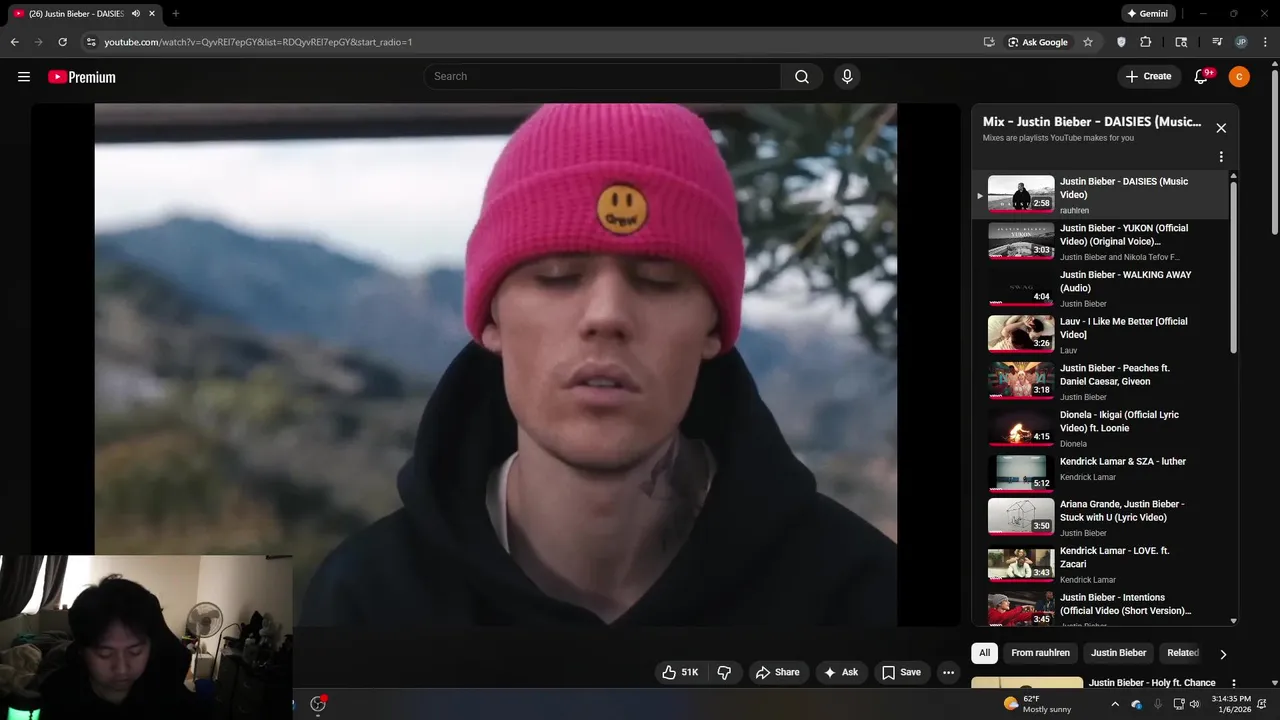Open the Lauv I Like Me Better thumbnail
Screen dimensions: 1280x720
[x=1021, y=334]
